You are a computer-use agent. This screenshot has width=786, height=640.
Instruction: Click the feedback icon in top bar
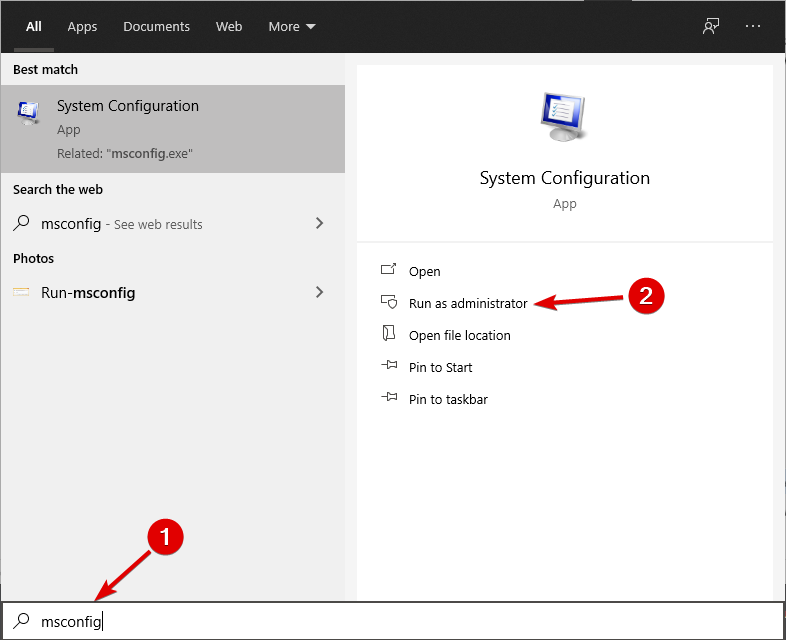[711, 27]
